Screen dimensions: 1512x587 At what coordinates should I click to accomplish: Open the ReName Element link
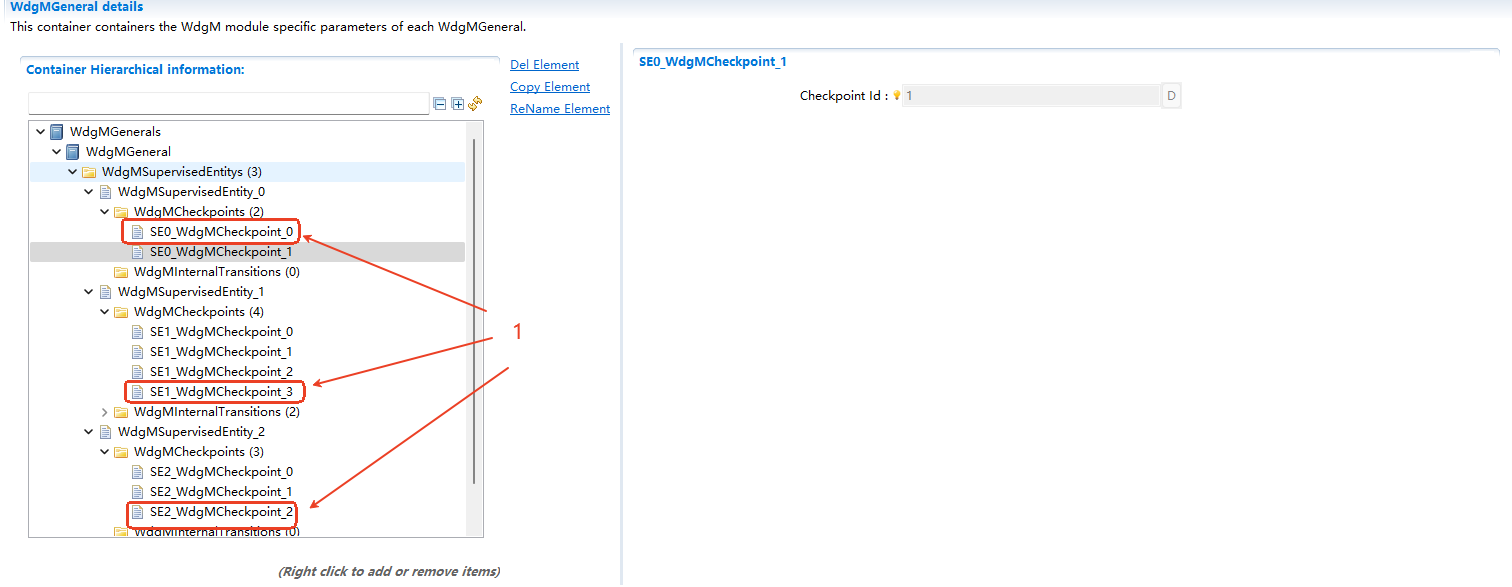[x=559, y=108]
